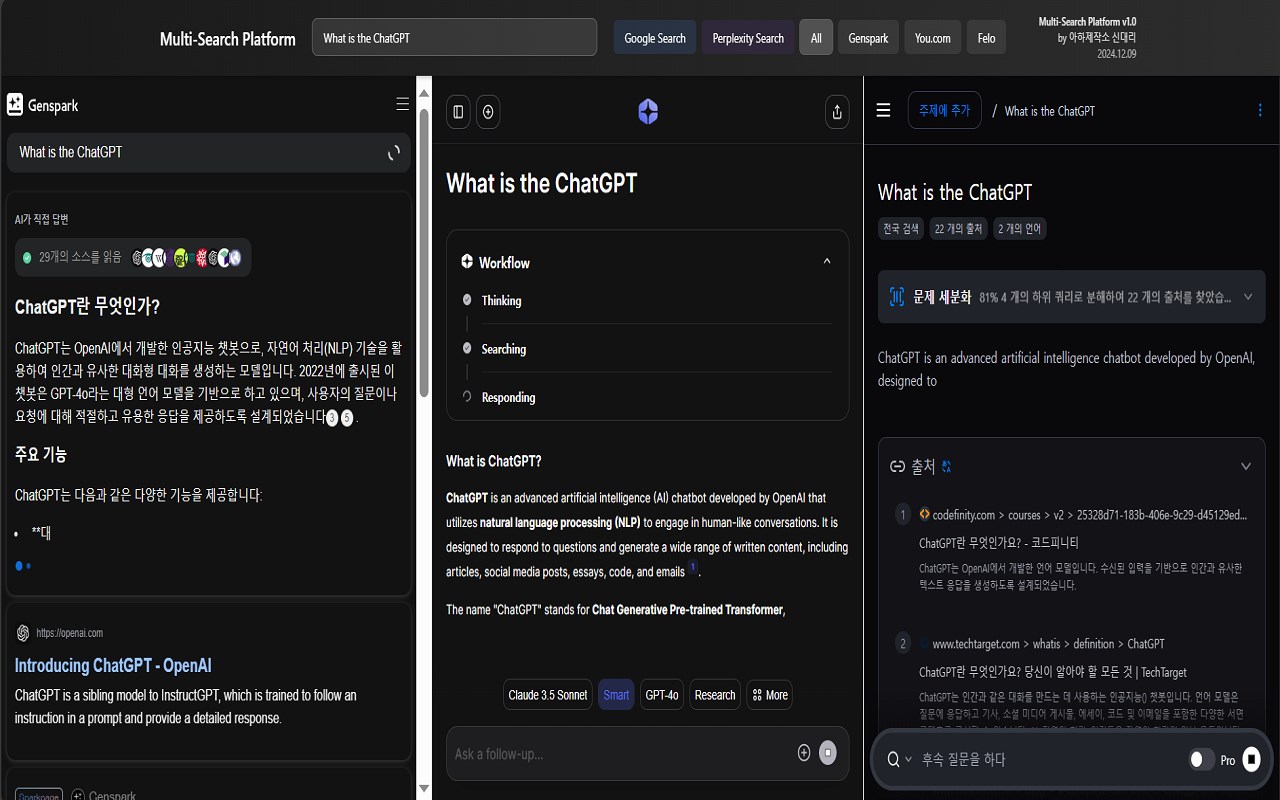Click the Responding workflow step

pyautogui.click(x=508, y=397)
